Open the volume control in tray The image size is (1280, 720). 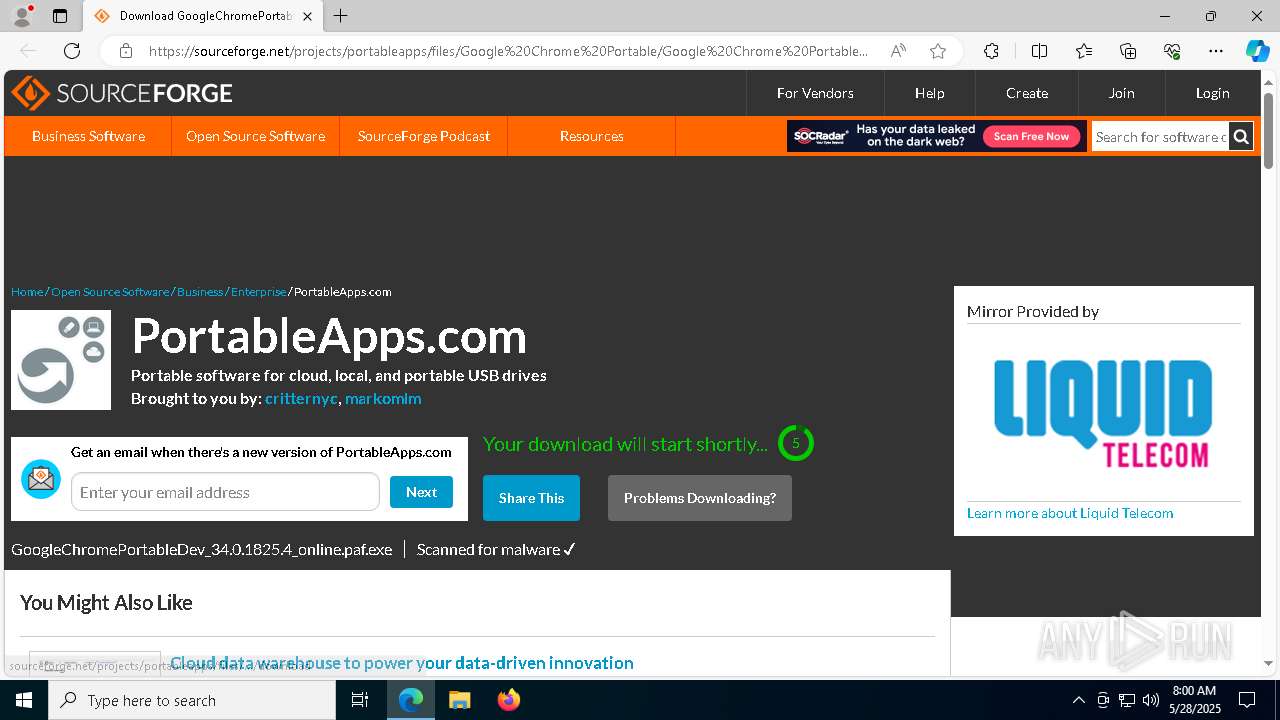point(1151,700)
